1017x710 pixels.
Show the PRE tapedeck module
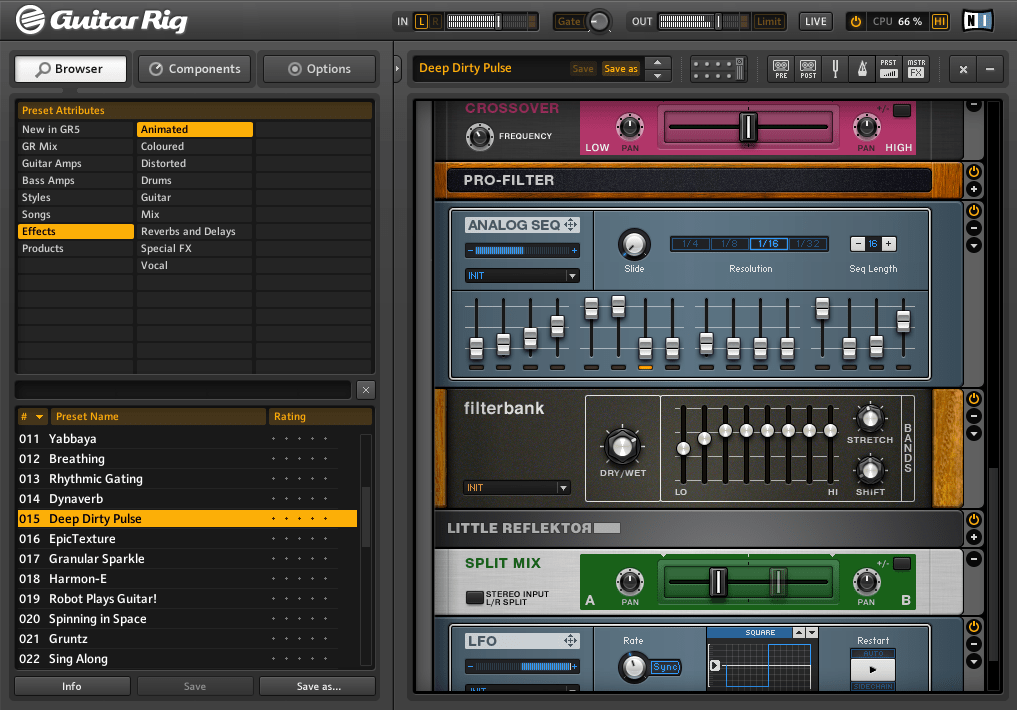[x=781, y=68]
